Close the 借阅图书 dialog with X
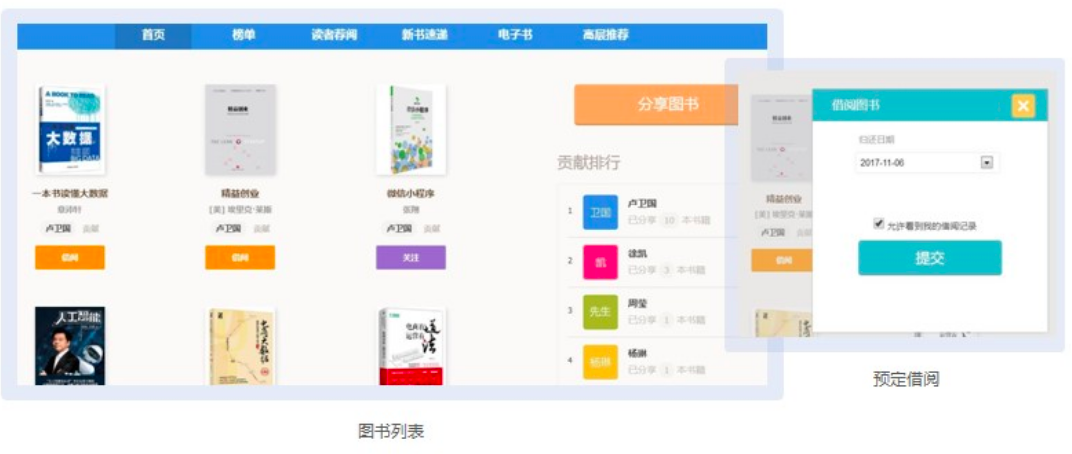This screenshot has height=454, width=1072. (x=1023, y=106)
